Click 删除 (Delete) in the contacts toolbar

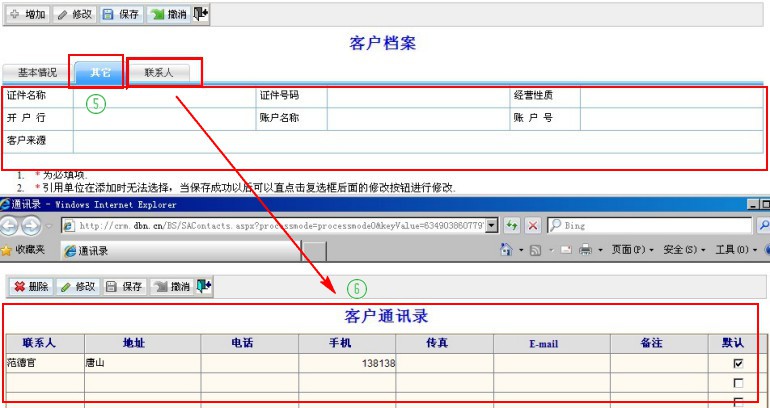[x=30, y=287]
